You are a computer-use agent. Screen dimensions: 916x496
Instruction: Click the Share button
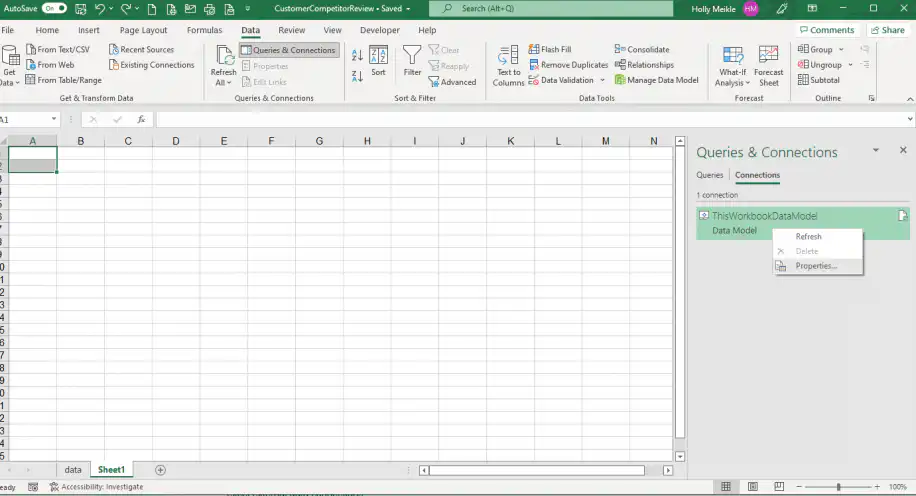(888, 30)
